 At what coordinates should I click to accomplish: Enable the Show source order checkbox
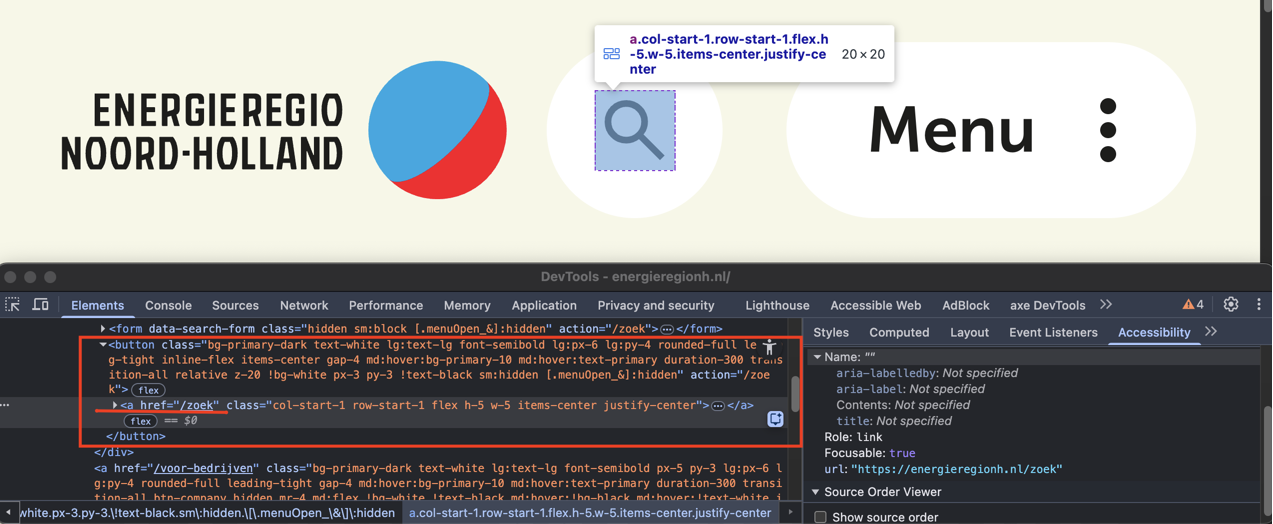coord(821,517)
